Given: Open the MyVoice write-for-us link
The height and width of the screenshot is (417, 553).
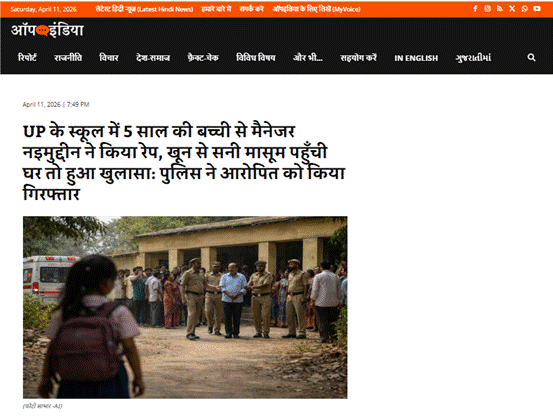Looking at the screenshot, I should point(316,9).
